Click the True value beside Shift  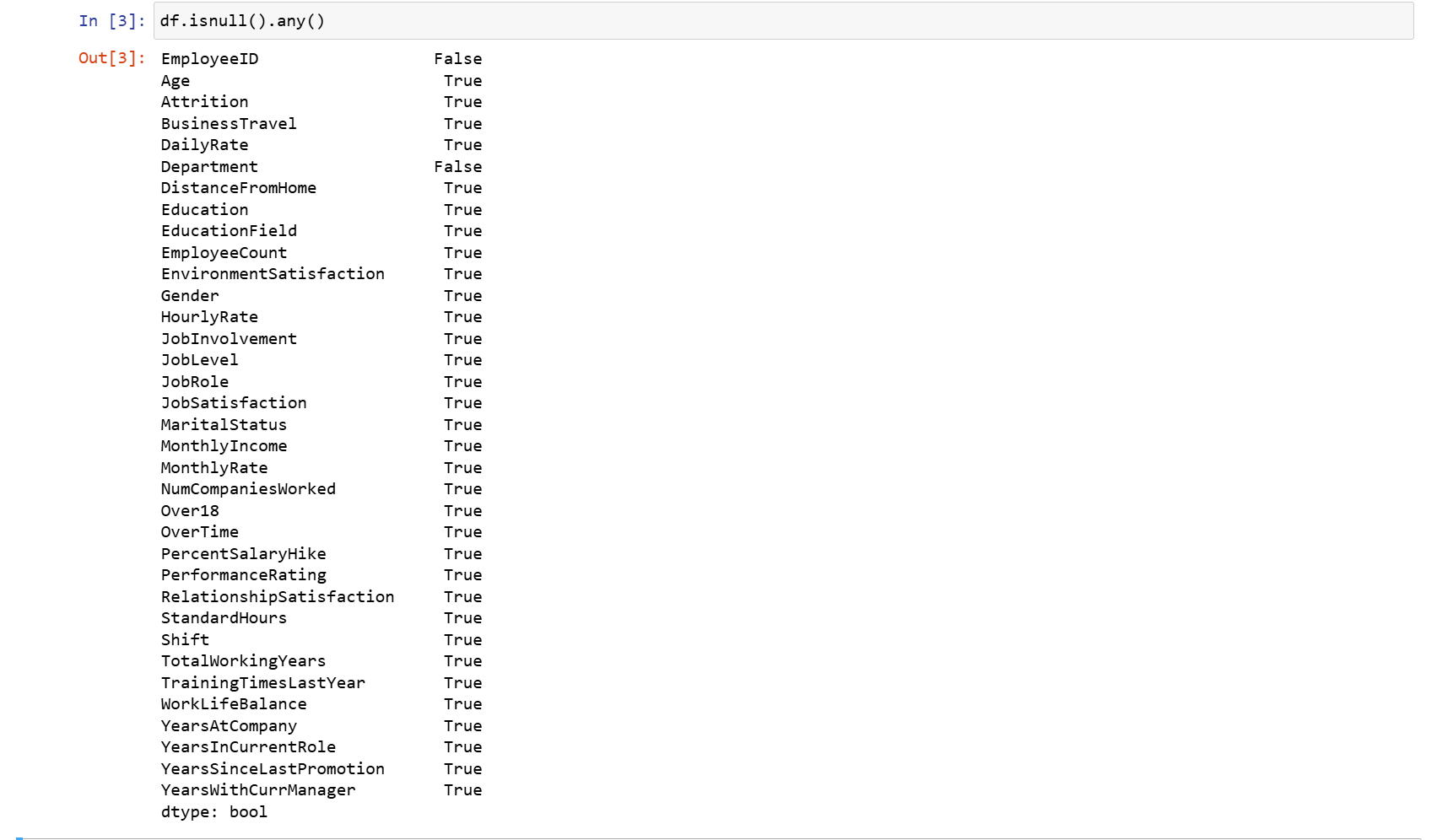462,640
